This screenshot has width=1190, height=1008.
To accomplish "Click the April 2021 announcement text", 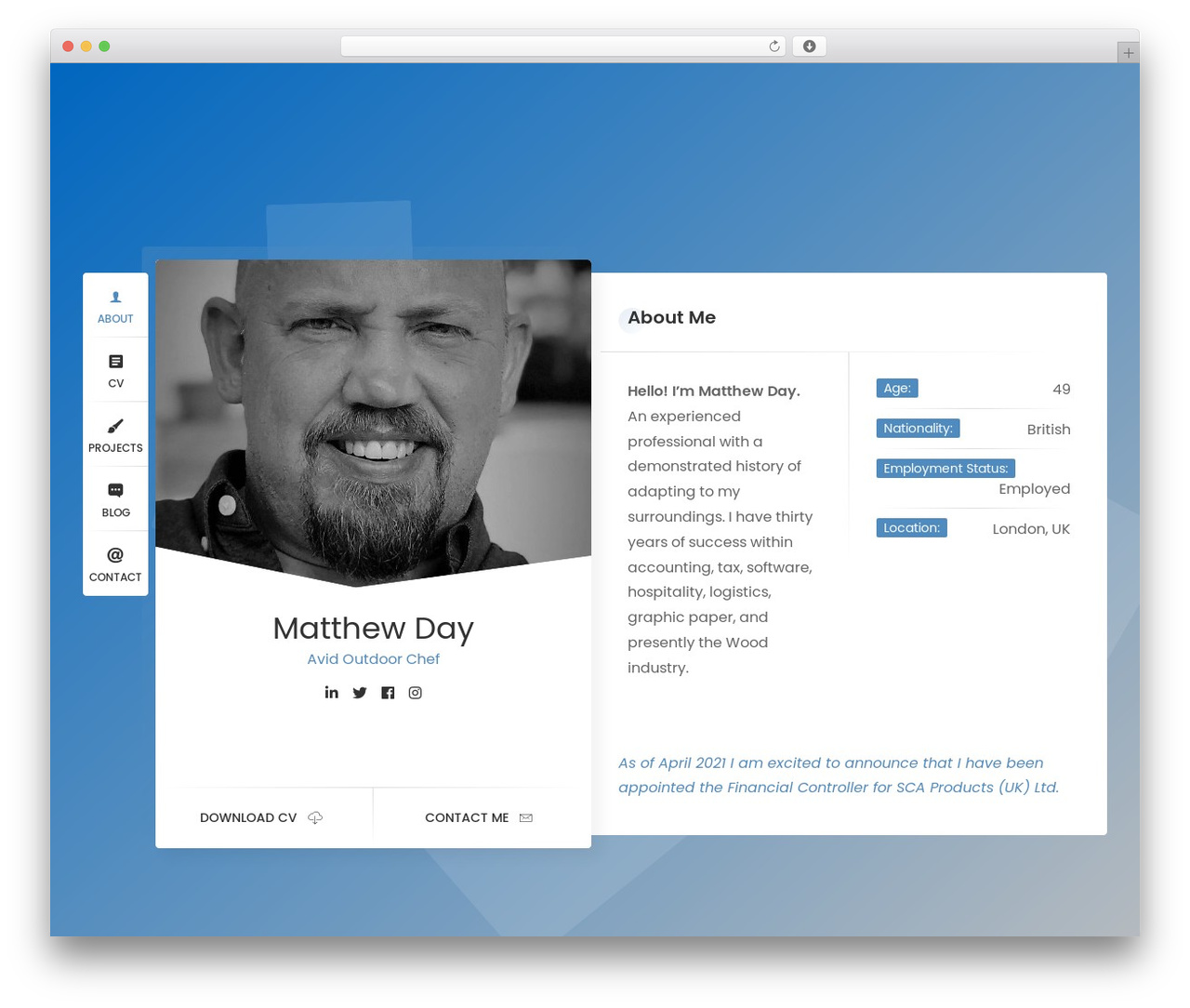I will tap(839, 776).
